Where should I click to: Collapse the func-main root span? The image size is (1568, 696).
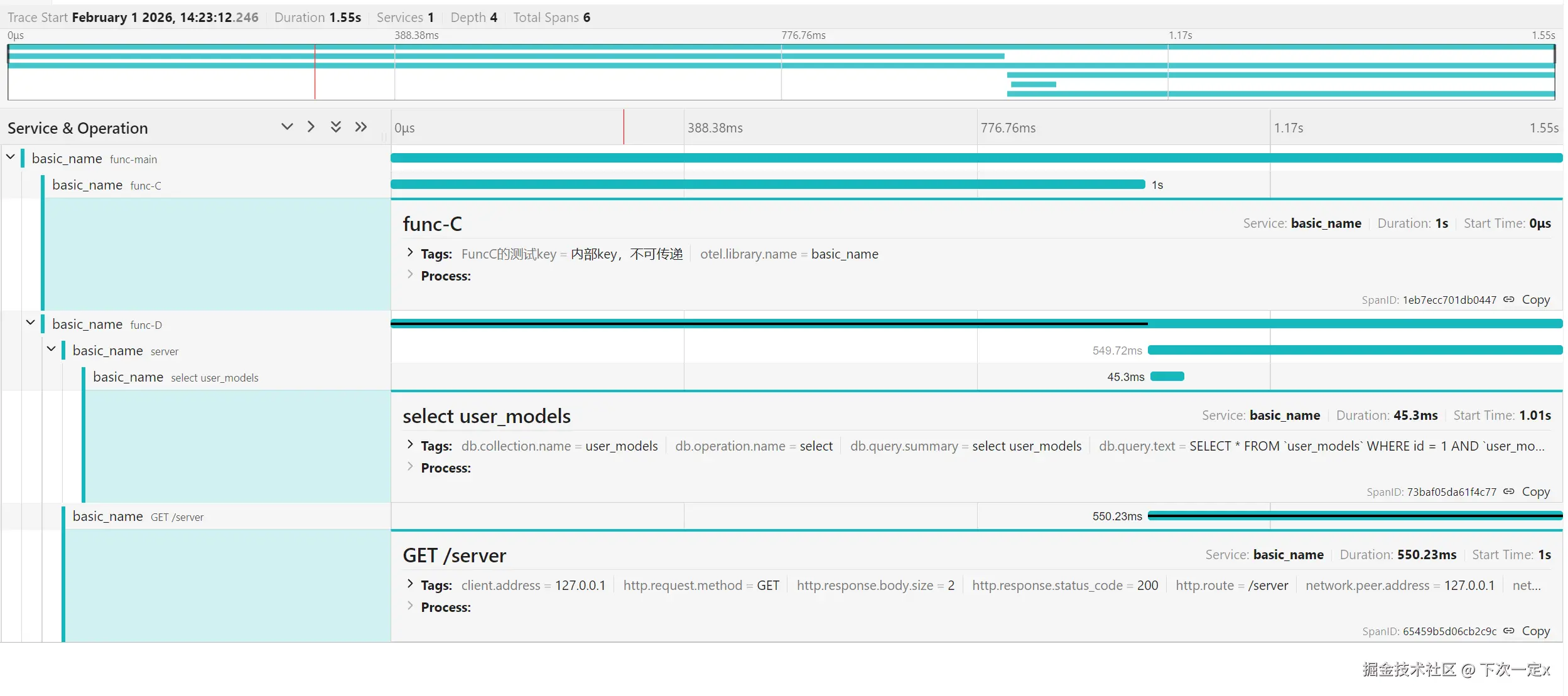pos(11,157)
